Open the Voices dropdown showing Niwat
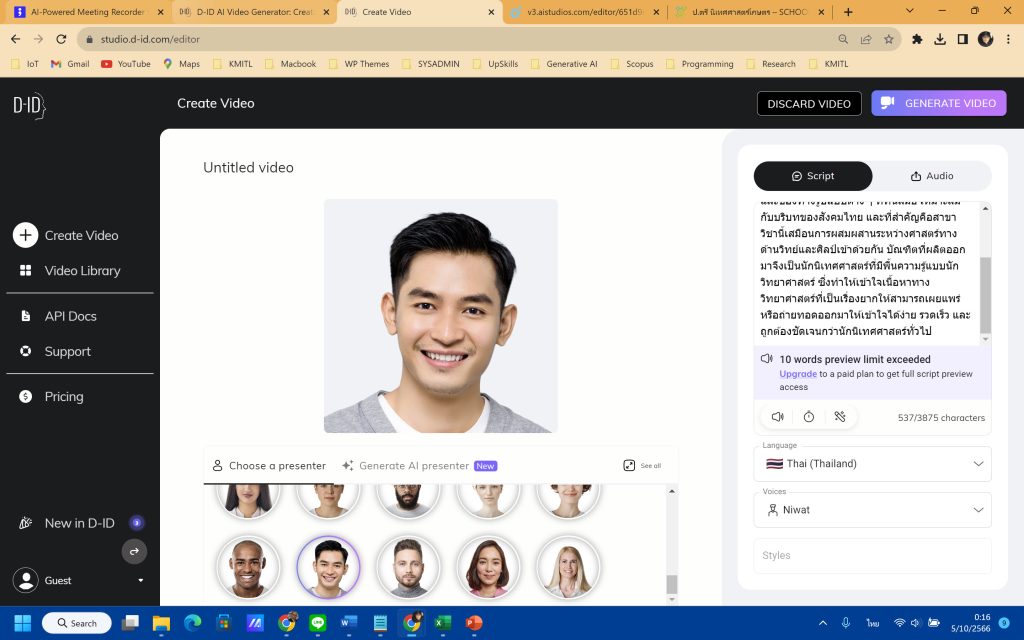This screenshot has width=1024, height=640. pos(871,510)
